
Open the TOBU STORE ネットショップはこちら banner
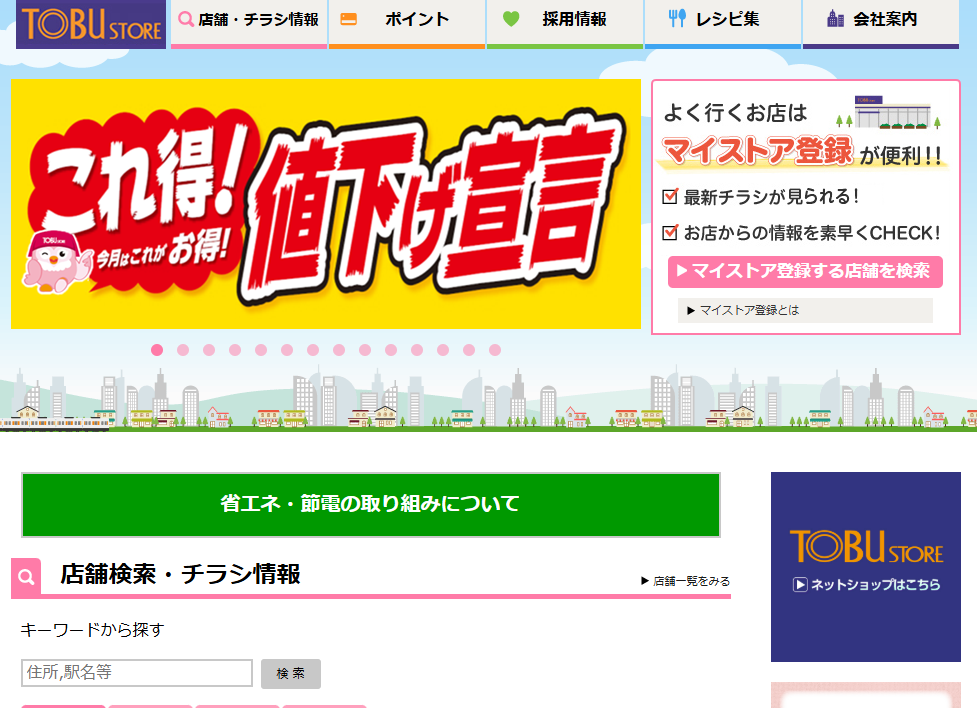(865, 567)
